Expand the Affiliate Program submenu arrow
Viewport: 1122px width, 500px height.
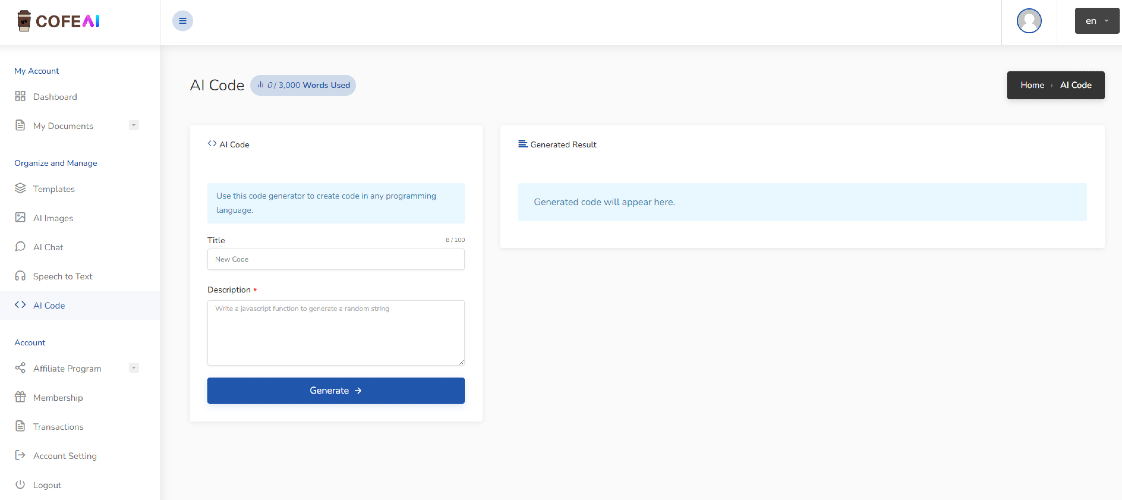pyautogui.click(x=134, y=368)
